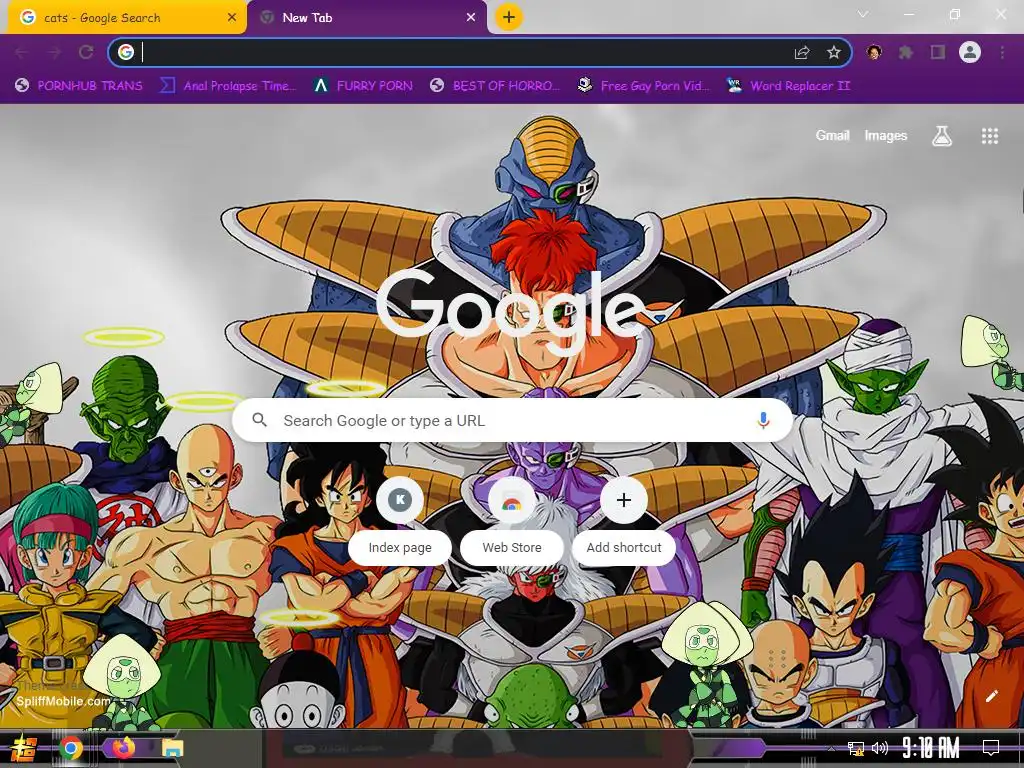Open the Web Store shortcut
The width and height of the screenshot is (1024, 768).
[512, 522]
